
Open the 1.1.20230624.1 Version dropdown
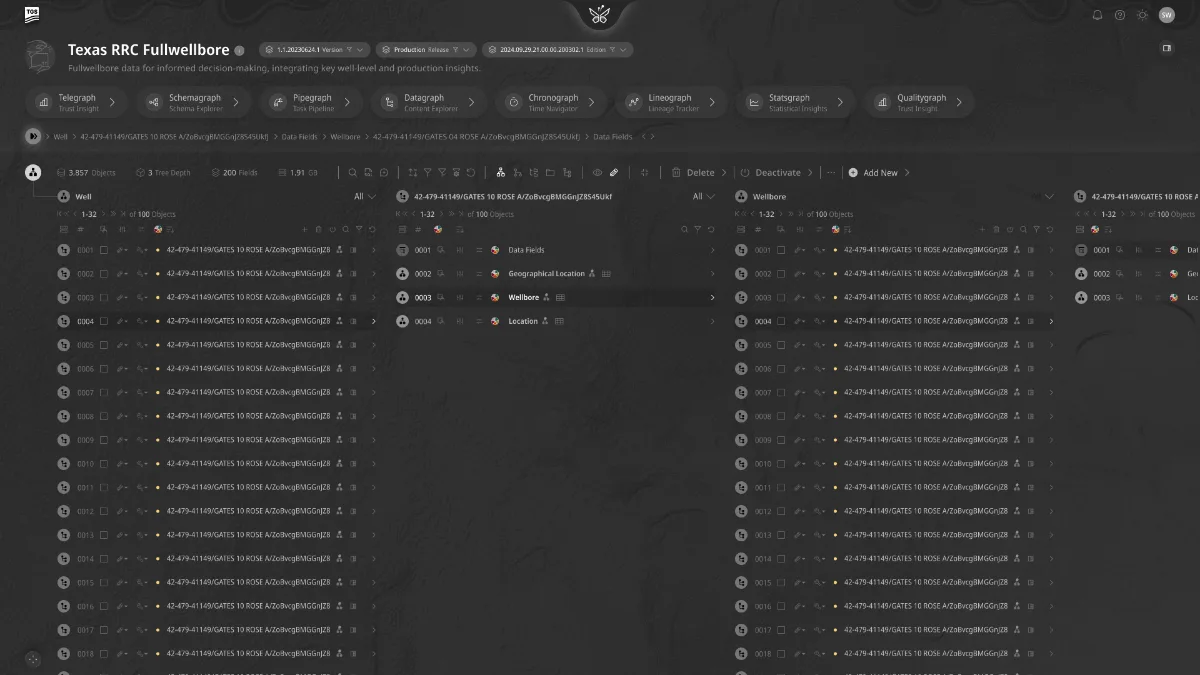pos(315,50)
